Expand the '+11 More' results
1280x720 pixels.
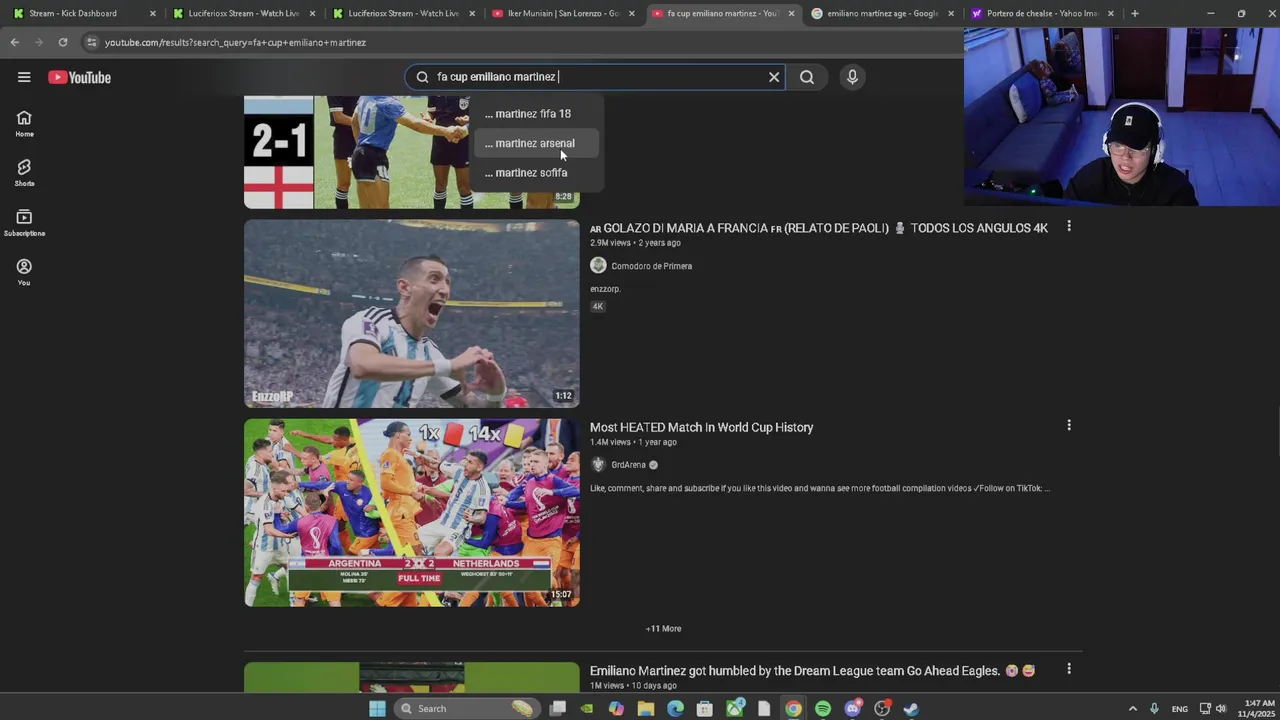[663, 629]
